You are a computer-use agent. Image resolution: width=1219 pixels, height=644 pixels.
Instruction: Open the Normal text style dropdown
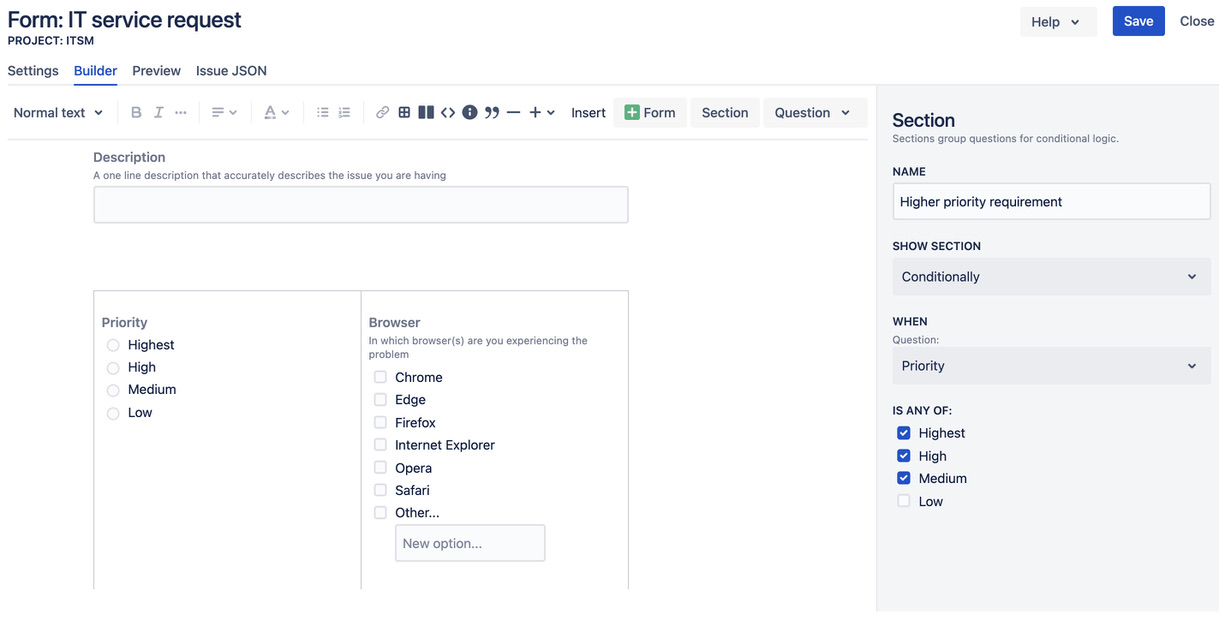coord(57,112)
